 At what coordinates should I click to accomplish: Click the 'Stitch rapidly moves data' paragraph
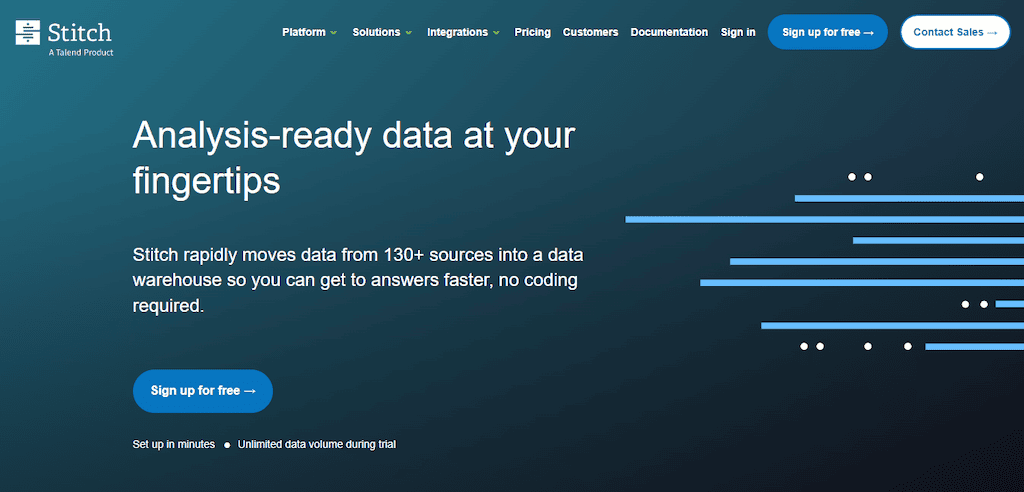click(x=358, y=280)
